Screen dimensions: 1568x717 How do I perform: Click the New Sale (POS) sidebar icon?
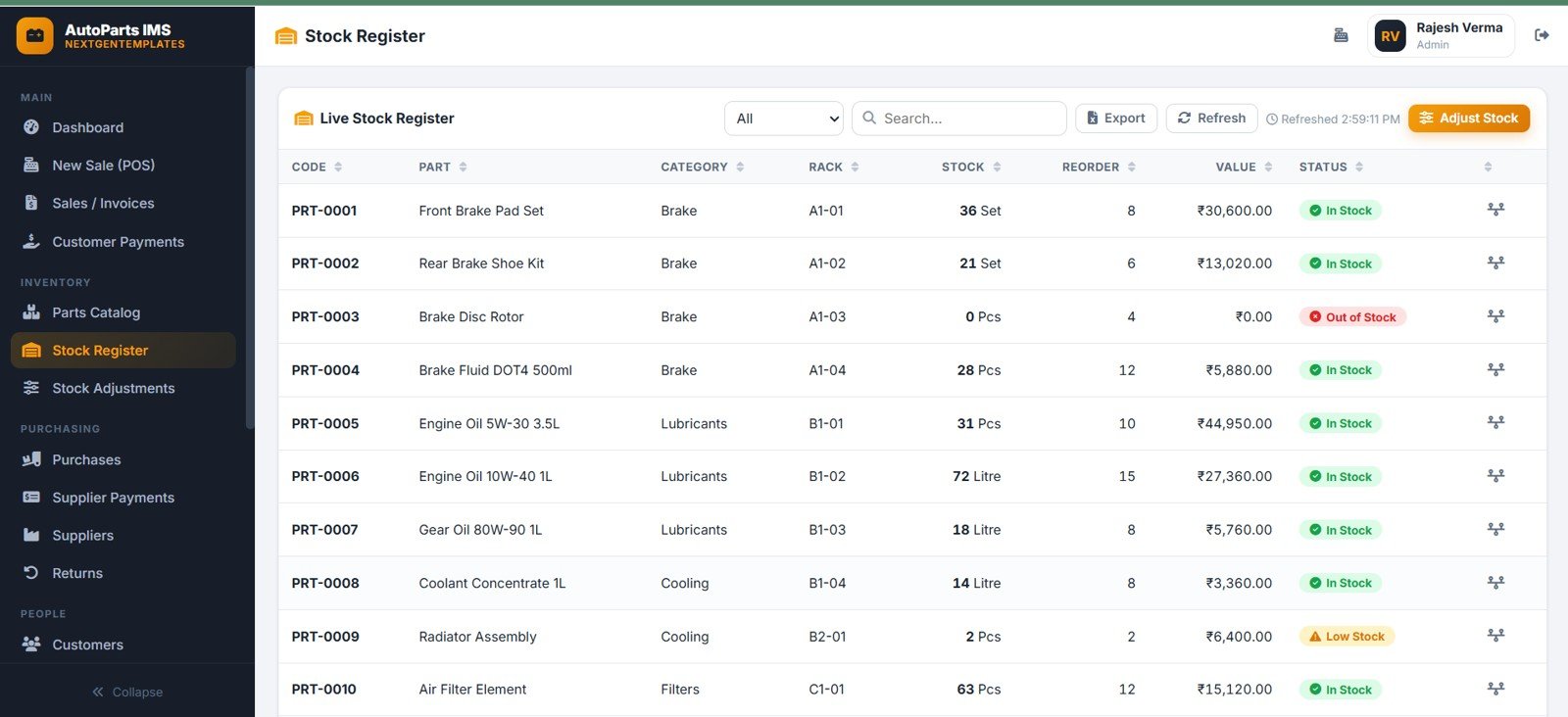31,165
